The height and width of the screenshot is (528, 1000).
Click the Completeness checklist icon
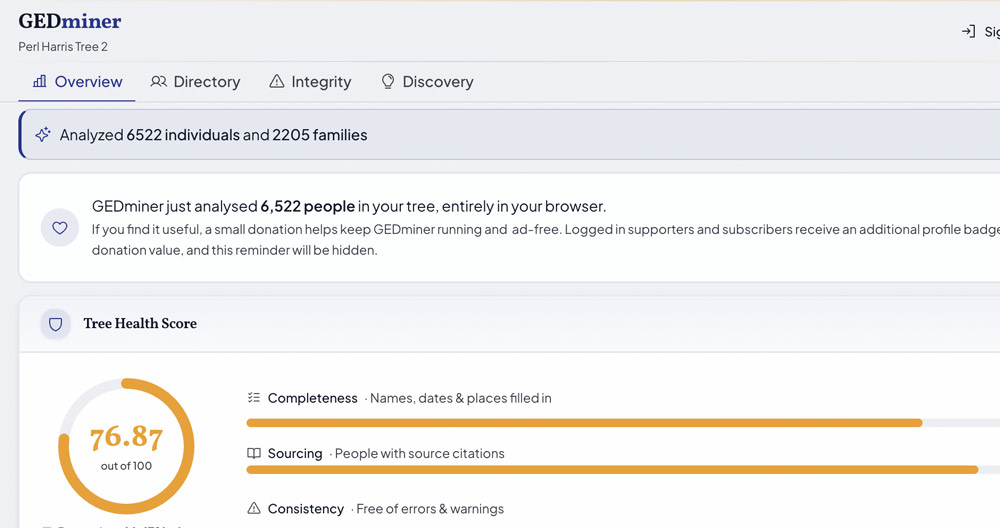(x=254, y=398)
